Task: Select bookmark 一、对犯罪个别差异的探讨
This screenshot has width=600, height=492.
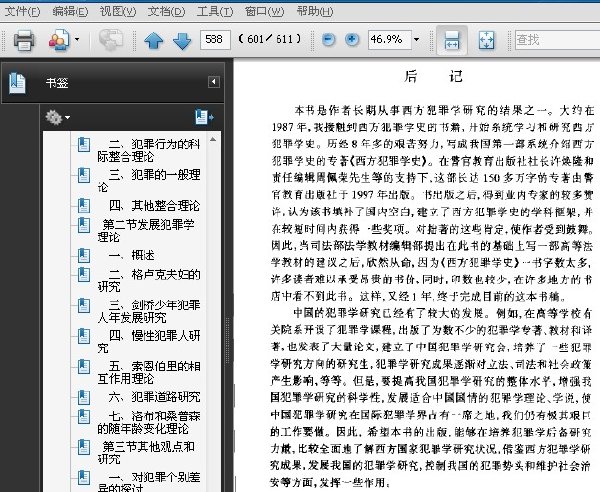Action: [x=148, y=482]
